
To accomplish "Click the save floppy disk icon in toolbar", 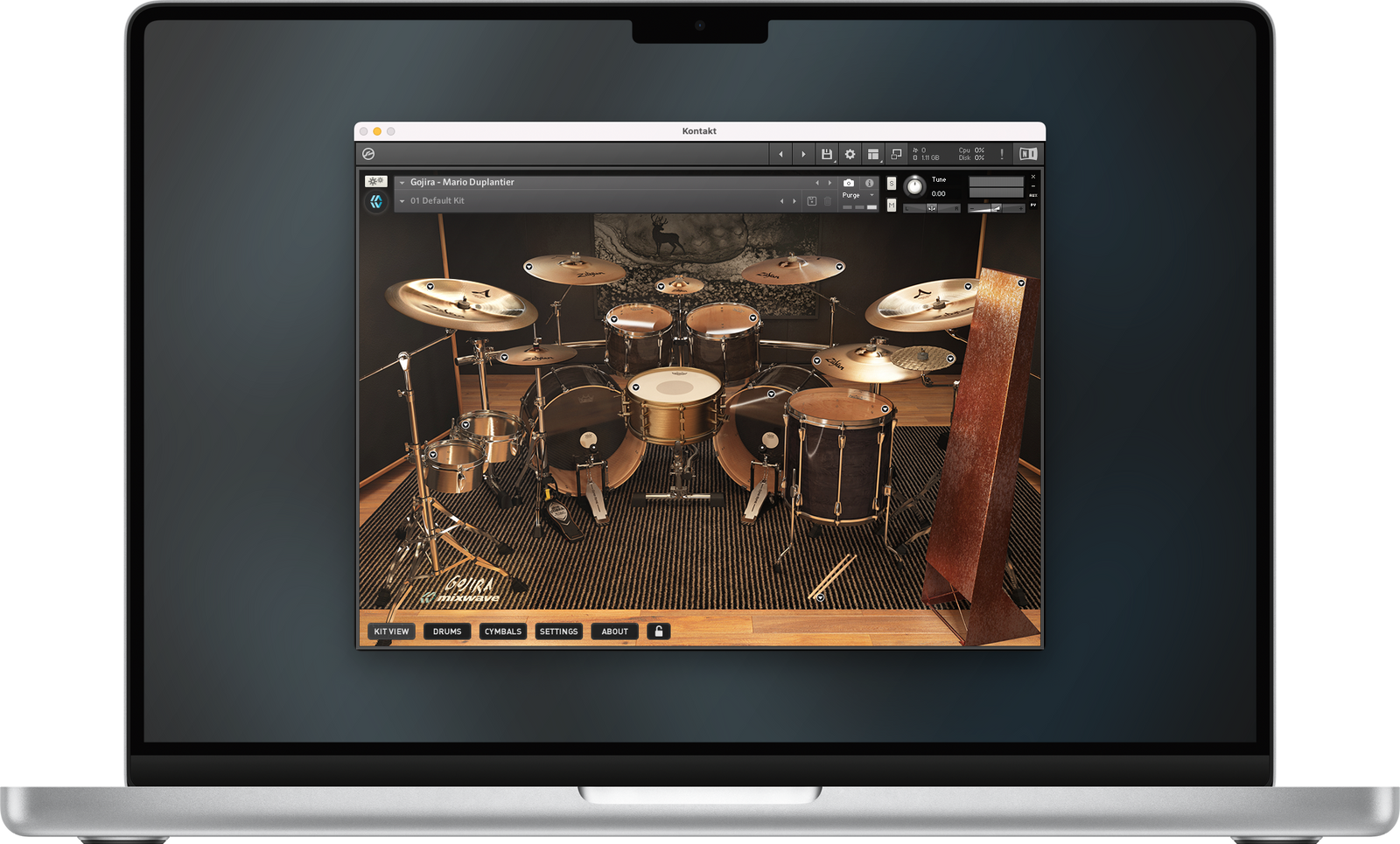I will pyautogui.click(x=826, y=154).
